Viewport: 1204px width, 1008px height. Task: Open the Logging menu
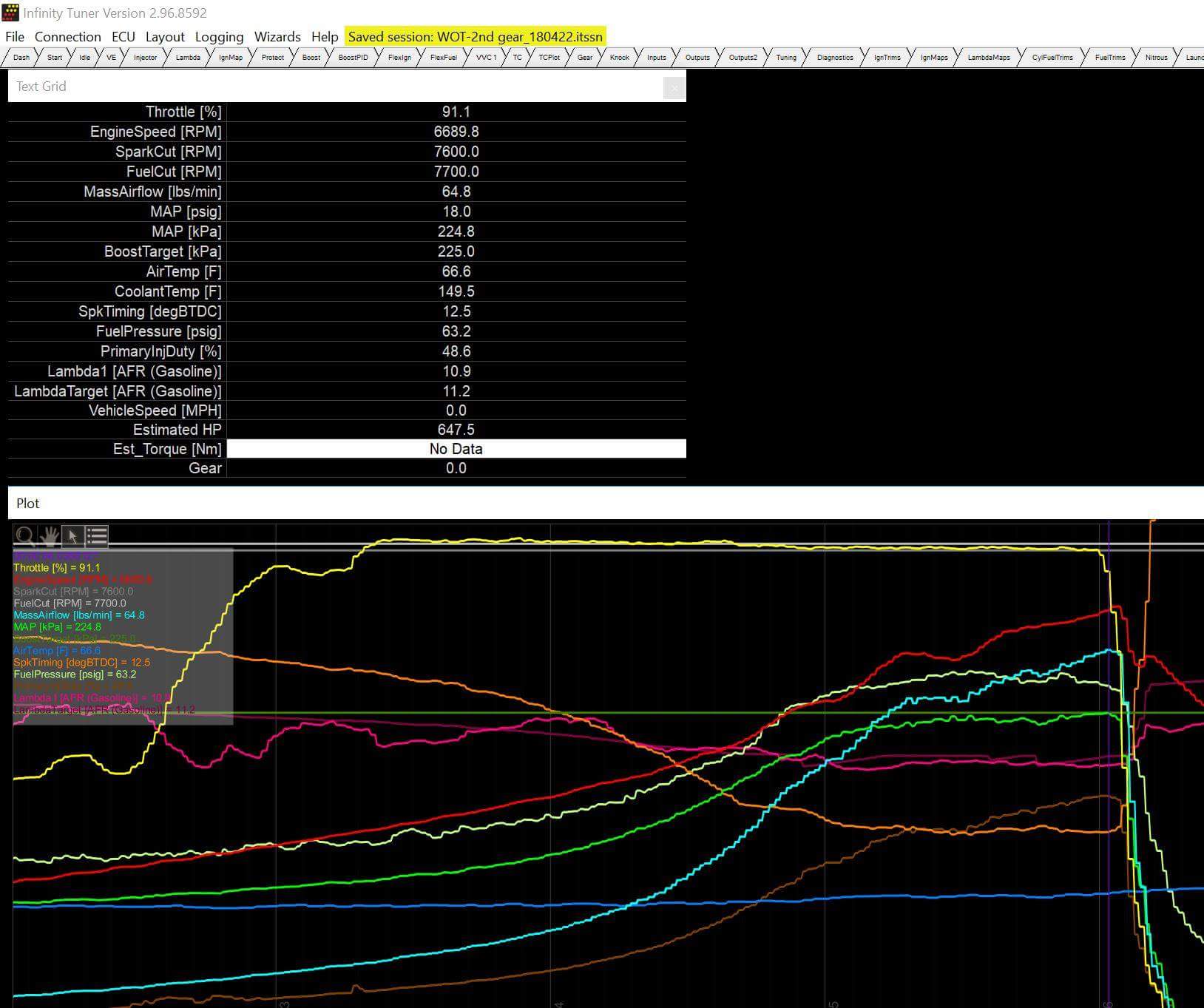point(219,37)
